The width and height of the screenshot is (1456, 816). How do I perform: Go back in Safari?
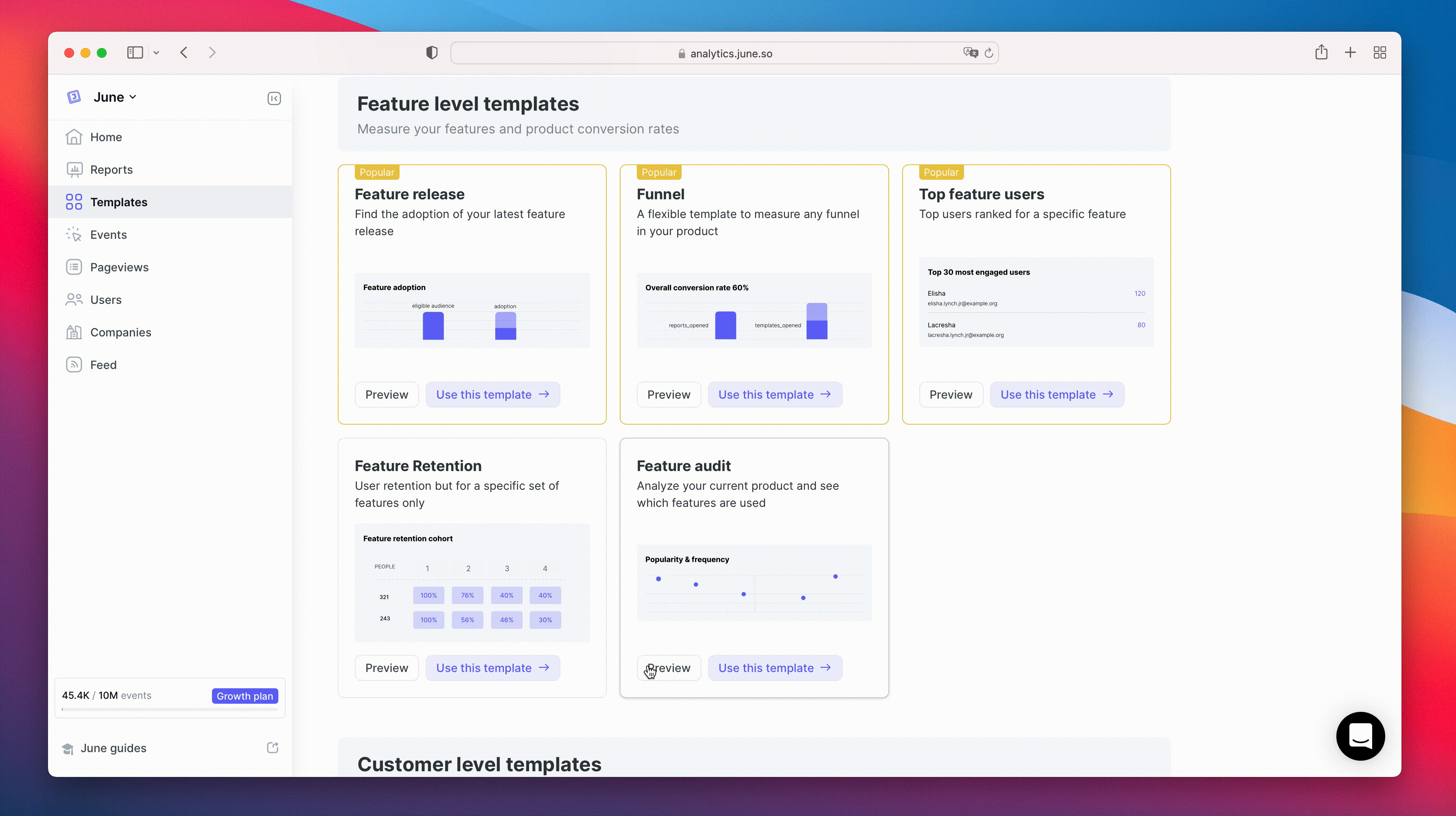[184, 52]
